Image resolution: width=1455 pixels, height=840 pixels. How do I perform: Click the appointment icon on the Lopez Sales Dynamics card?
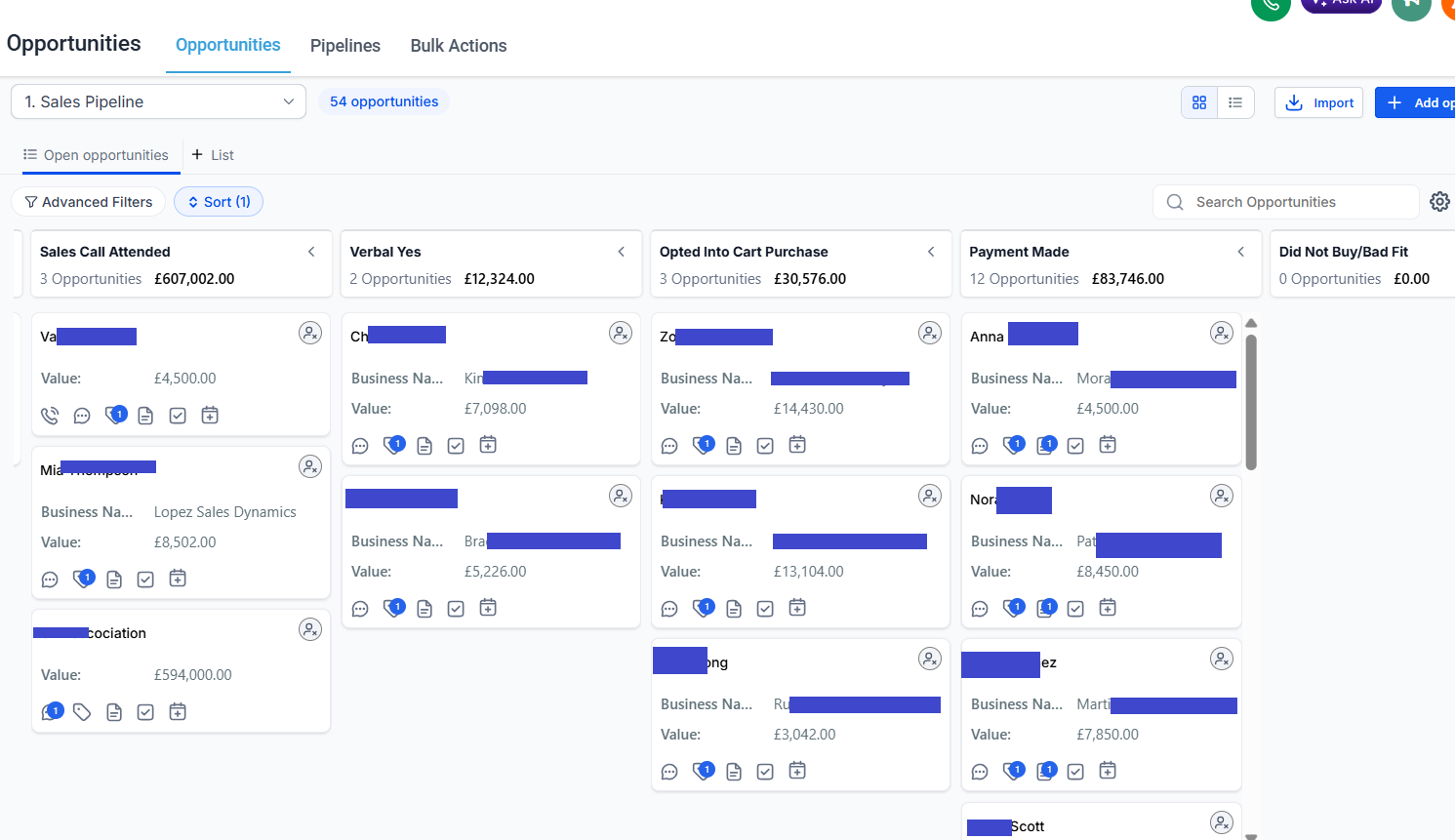coord(178,579)
